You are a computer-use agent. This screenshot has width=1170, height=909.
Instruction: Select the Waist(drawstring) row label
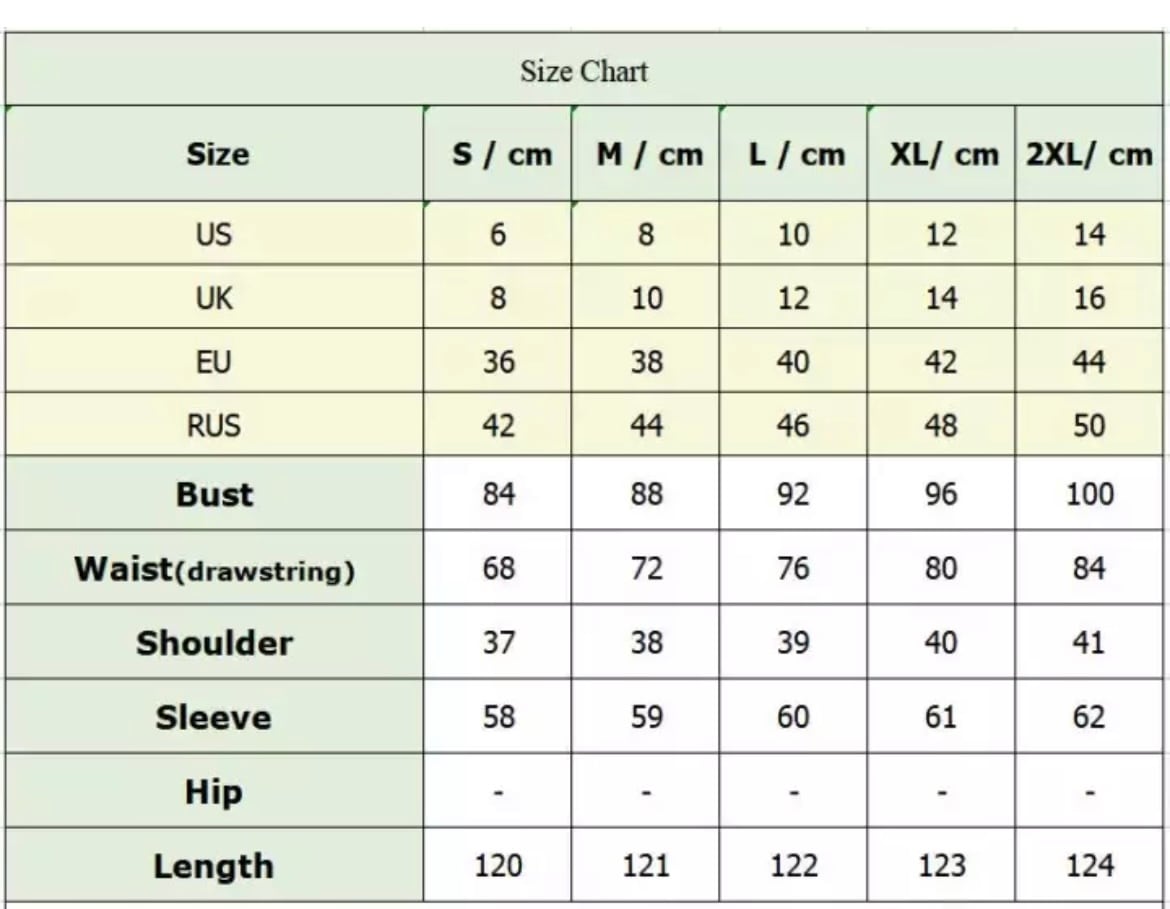click(215, 568)
